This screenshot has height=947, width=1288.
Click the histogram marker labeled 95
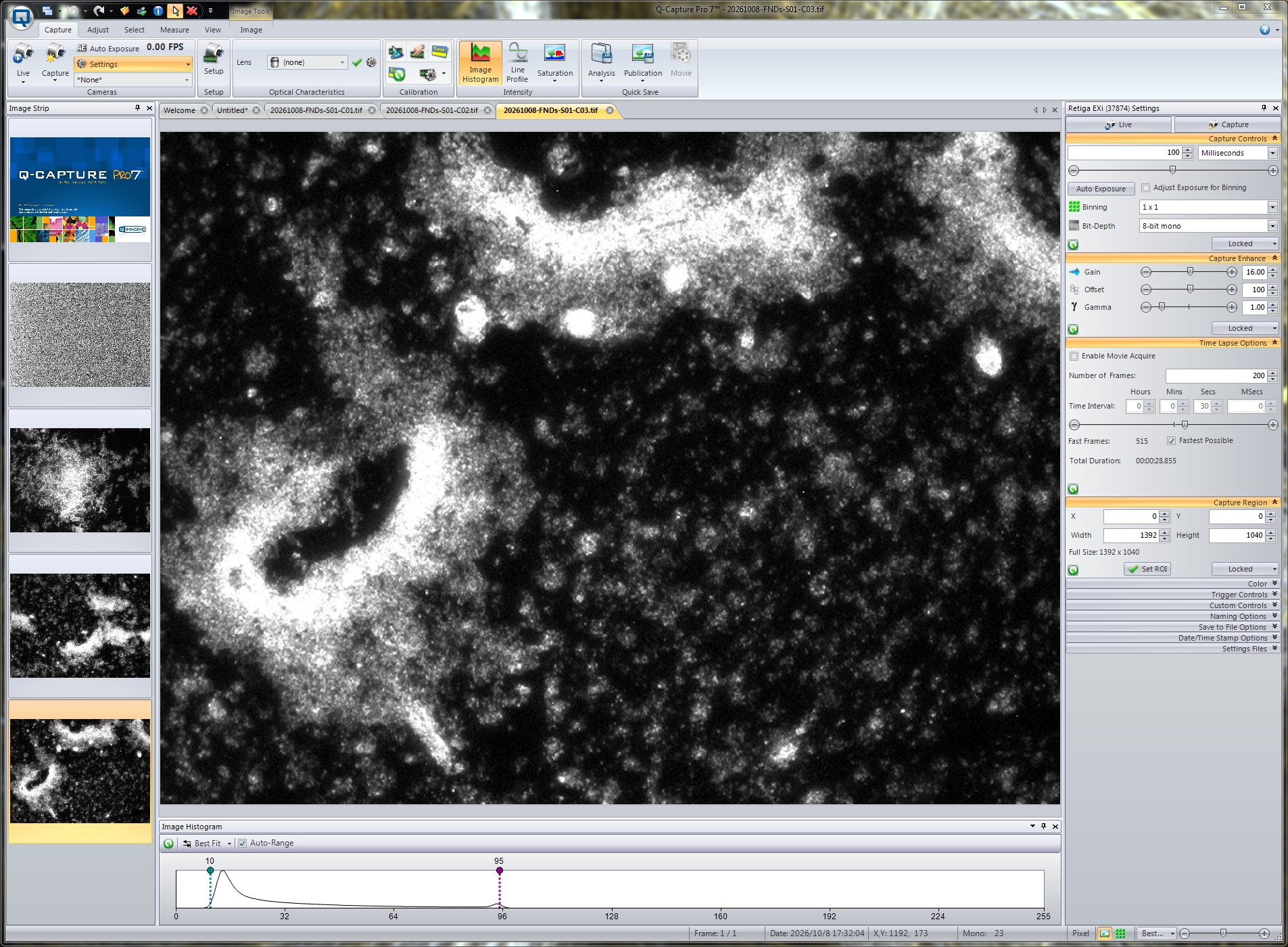tap(499, 871)
